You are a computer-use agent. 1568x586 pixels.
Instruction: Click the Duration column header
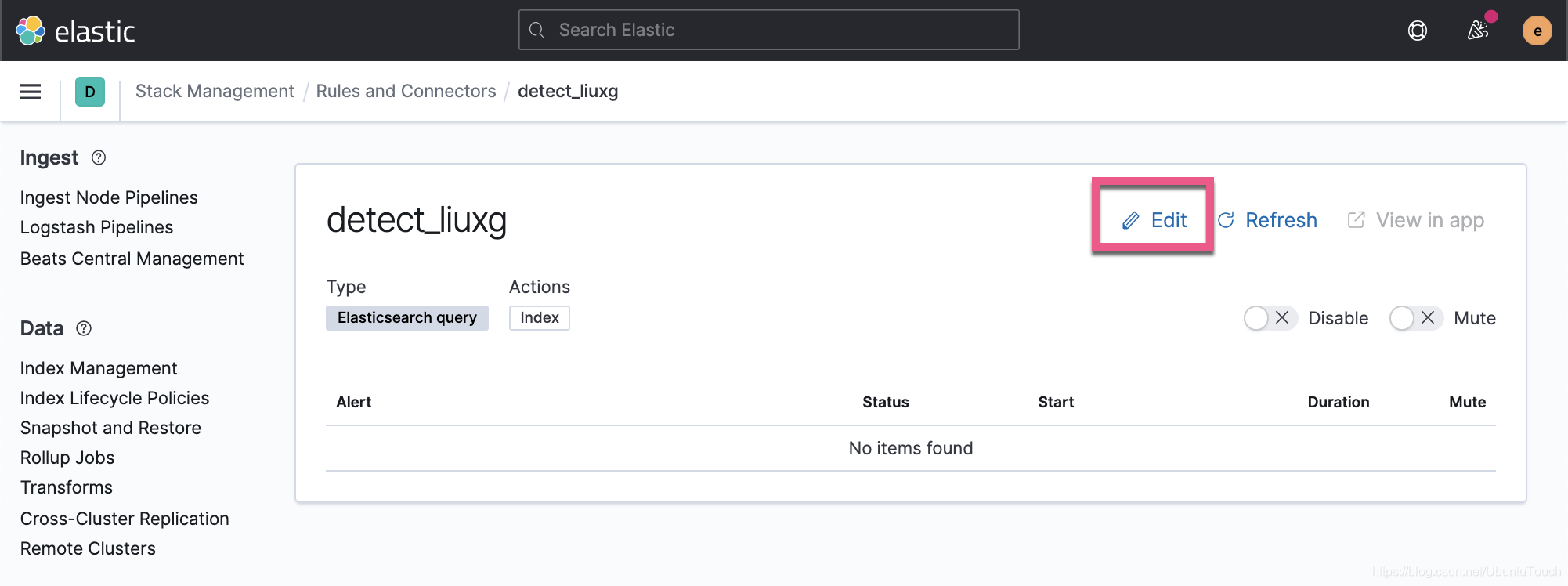(x=1339, y=402)
